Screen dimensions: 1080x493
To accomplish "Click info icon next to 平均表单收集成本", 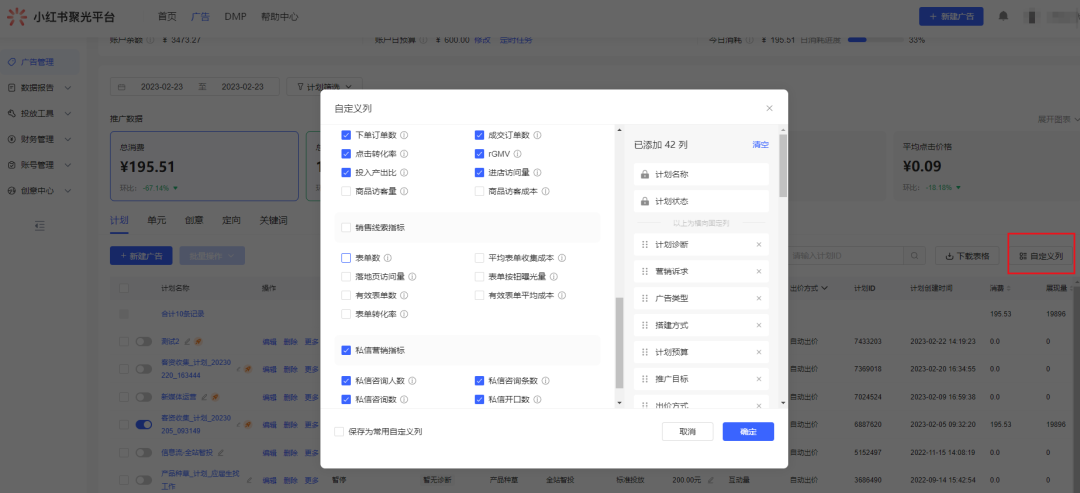I will pyautogui.click(x=562, y=258).
